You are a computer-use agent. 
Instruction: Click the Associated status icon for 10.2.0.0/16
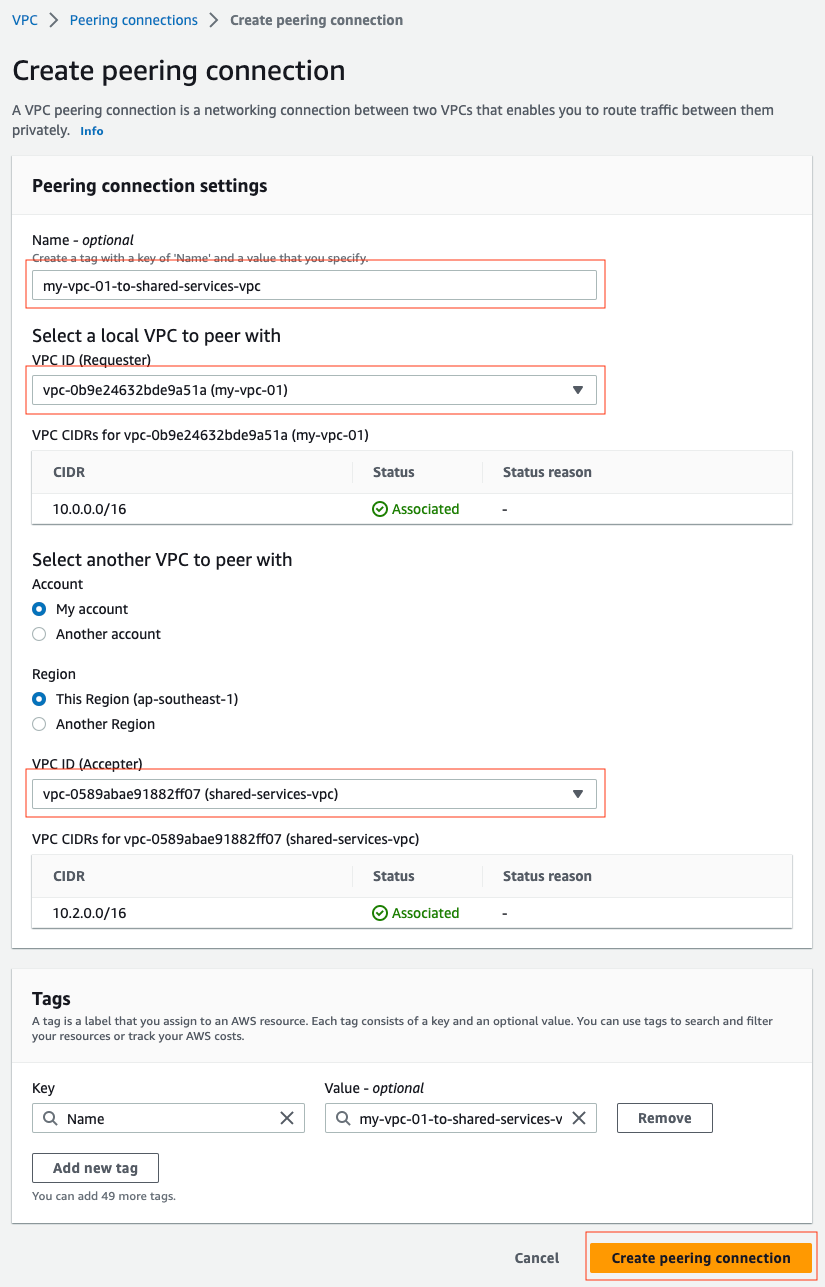pos(380,912)
